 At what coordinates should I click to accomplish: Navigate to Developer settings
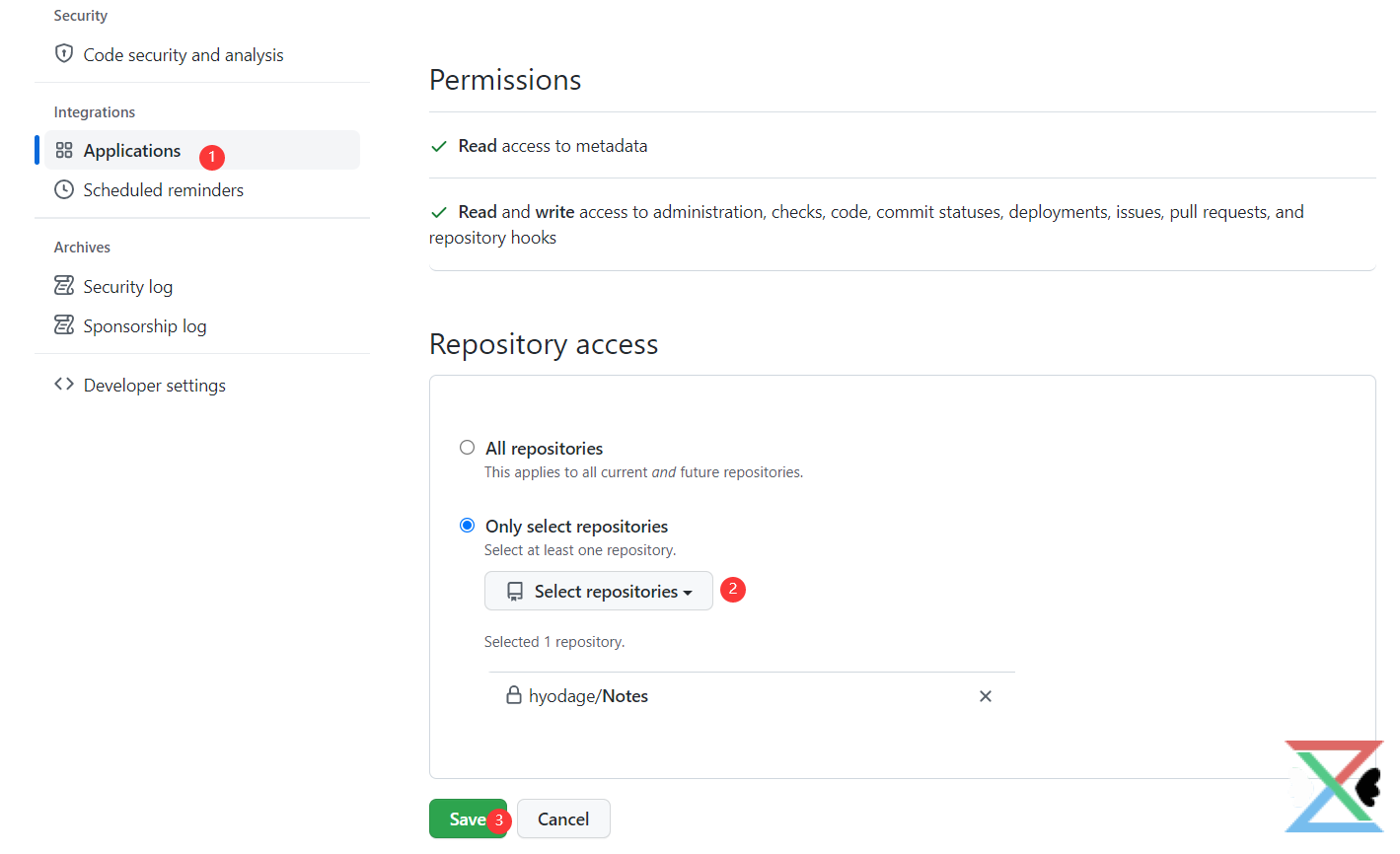pyautogui.click(x=155, y=386)
